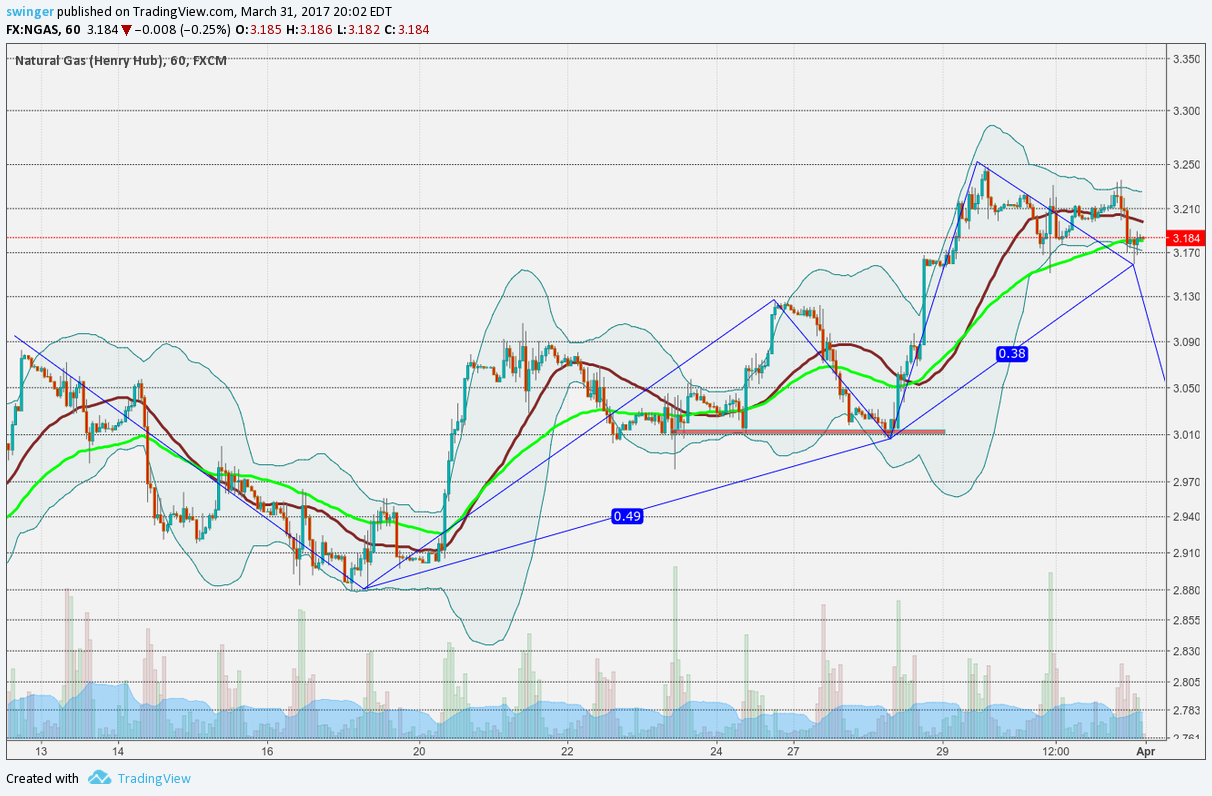Select the blue 0.49 trend line label
1212x796 pixels.
627,516
